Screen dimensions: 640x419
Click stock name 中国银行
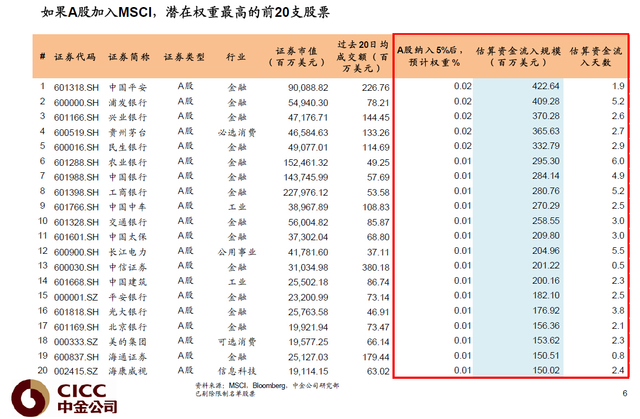click(128, 177)
